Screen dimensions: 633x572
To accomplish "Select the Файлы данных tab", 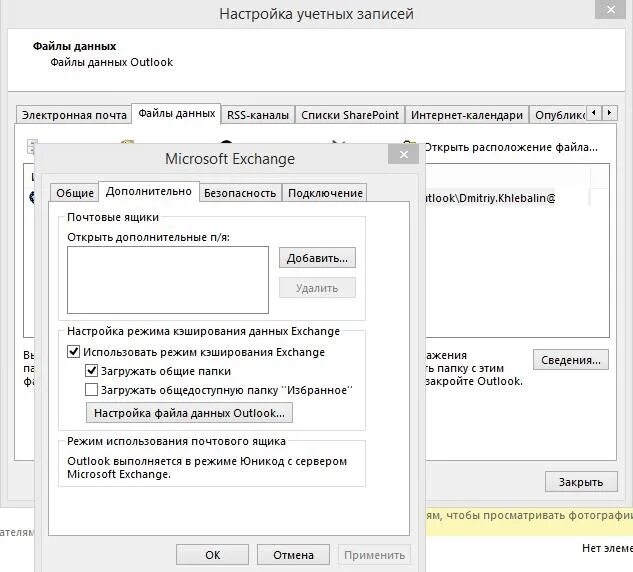I will (176, 113).
